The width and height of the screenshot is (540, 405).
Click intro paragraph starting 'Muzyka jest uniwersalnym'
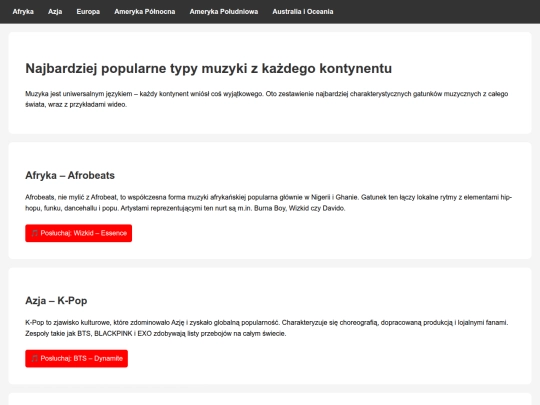(267, 99)
